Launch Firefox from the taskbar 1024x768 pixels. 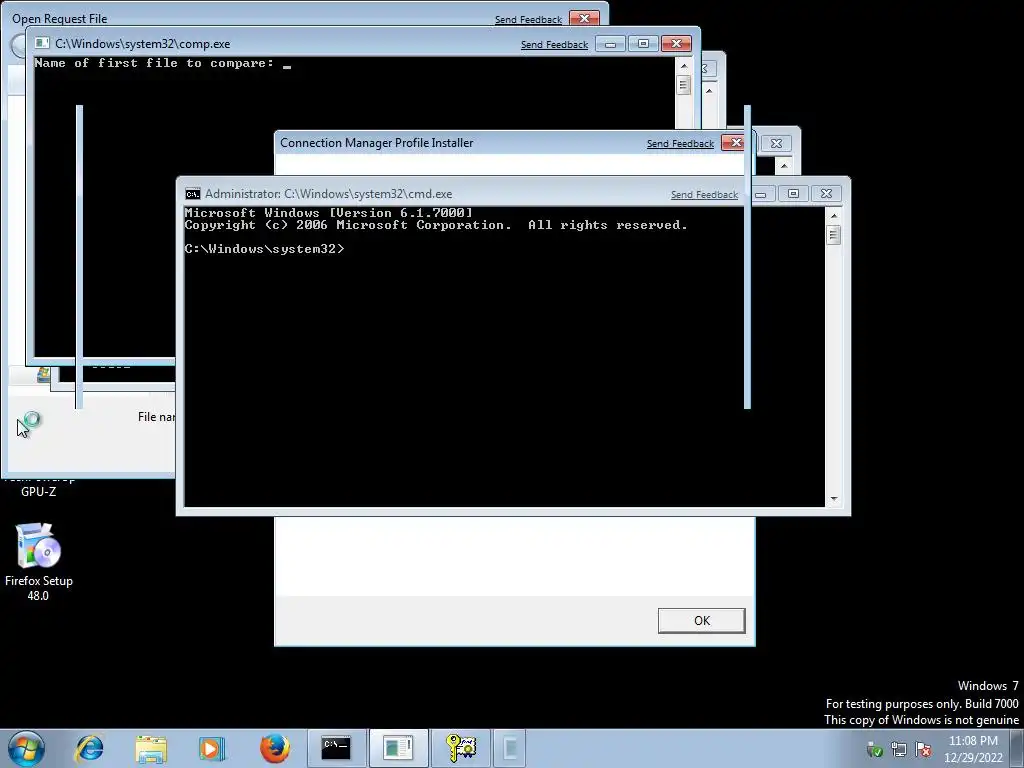pyautogui.click(x=275, y=748)
